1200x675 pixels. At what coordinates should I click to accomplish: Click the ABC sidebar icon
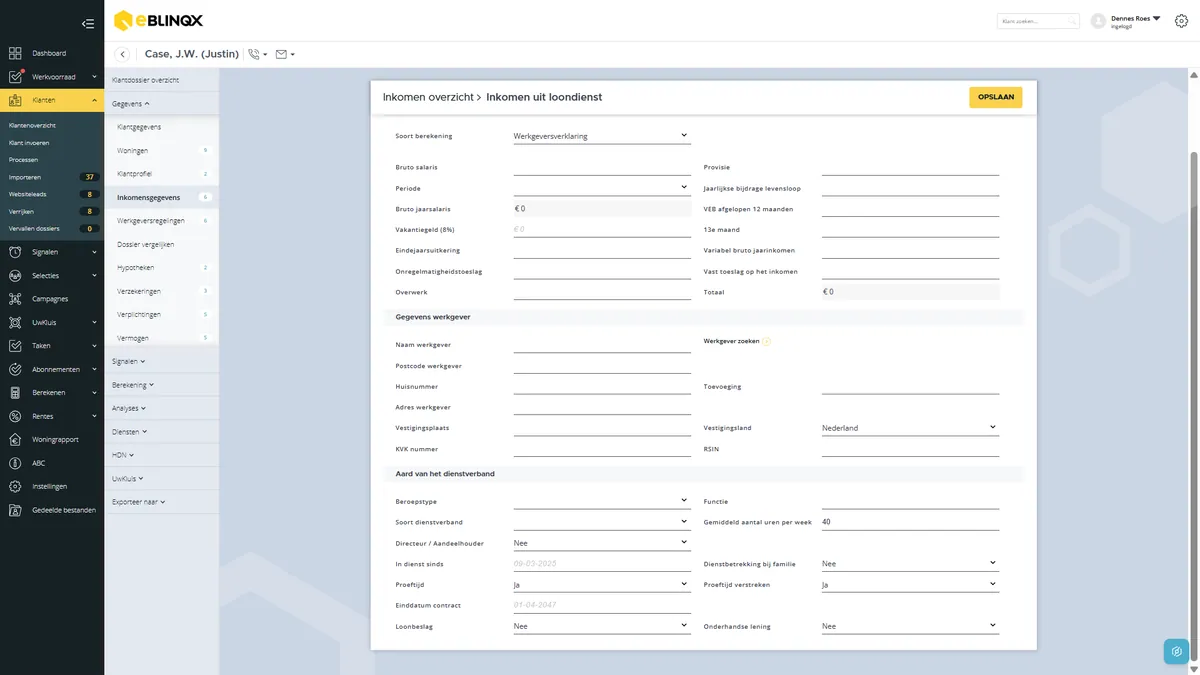point(15,463)
